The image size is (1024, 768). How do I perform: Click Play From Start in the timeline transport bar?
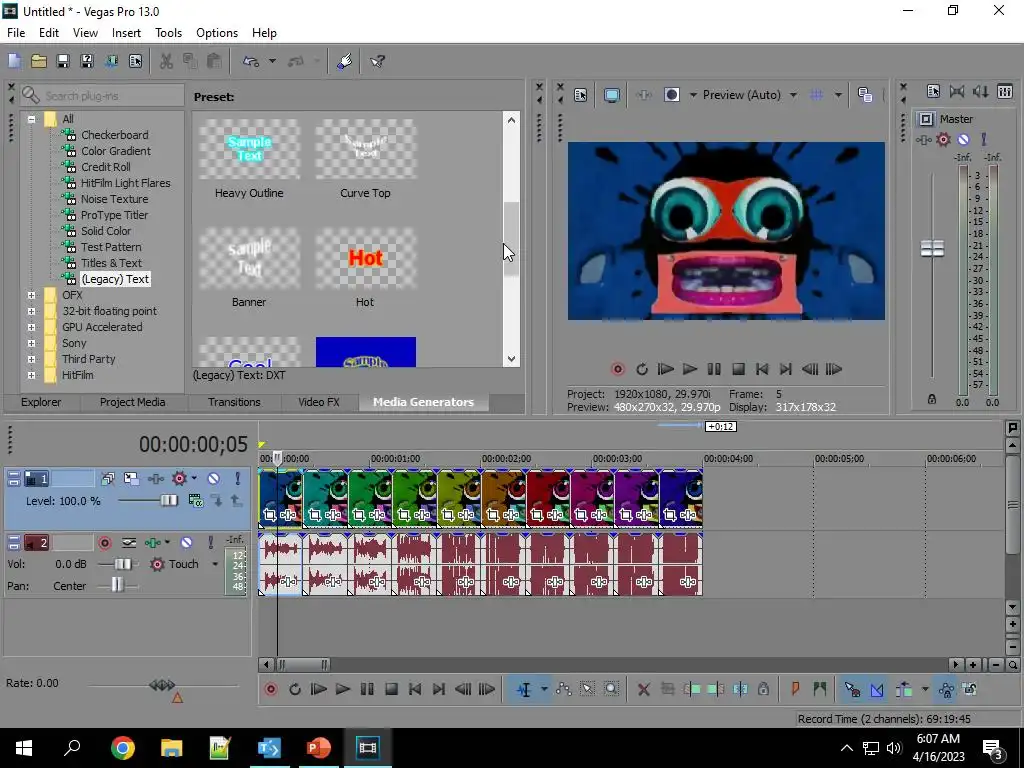(x=319, y=690)
